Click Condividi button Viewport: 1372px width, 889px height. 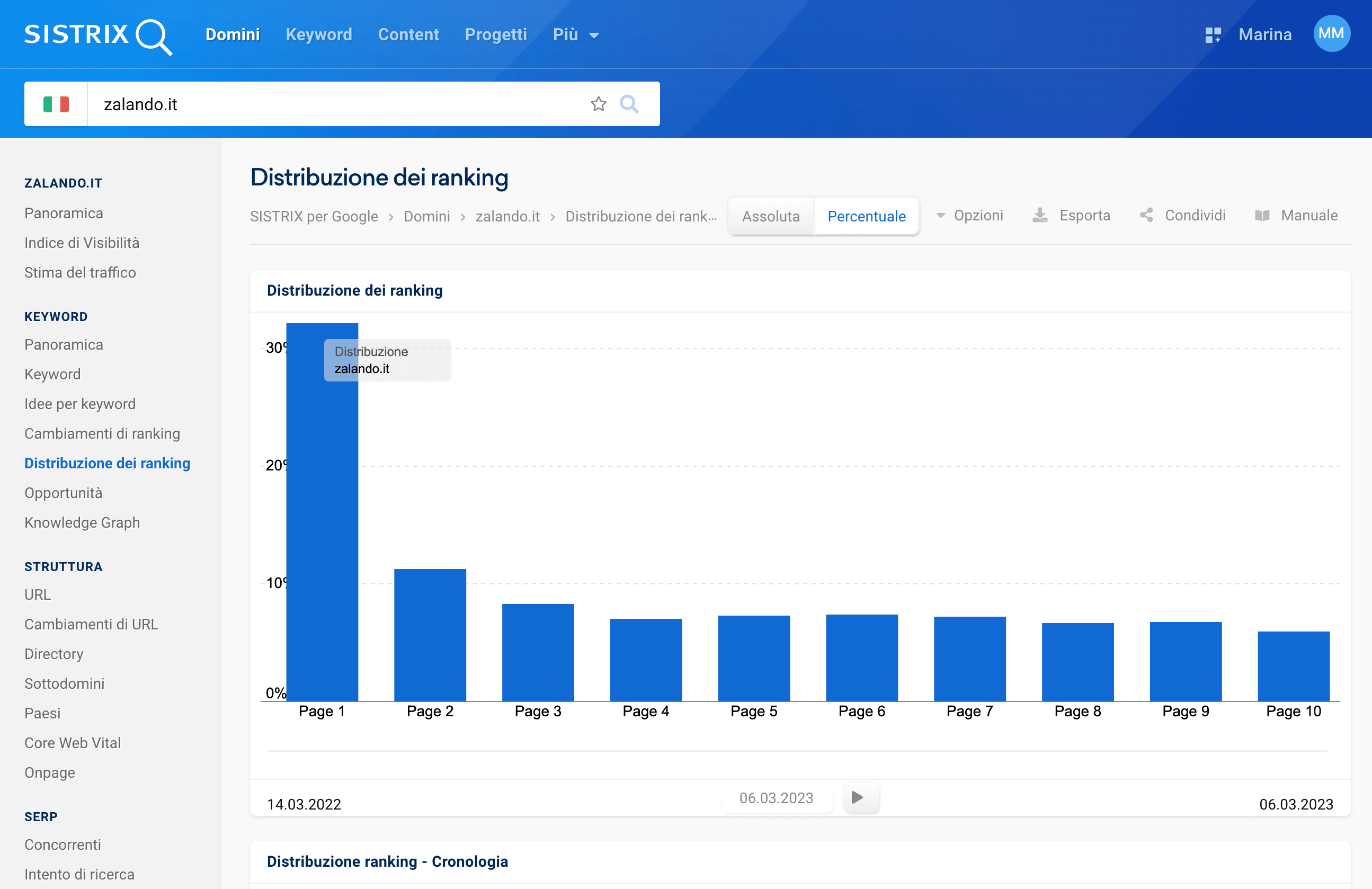tap(1182, 216)
